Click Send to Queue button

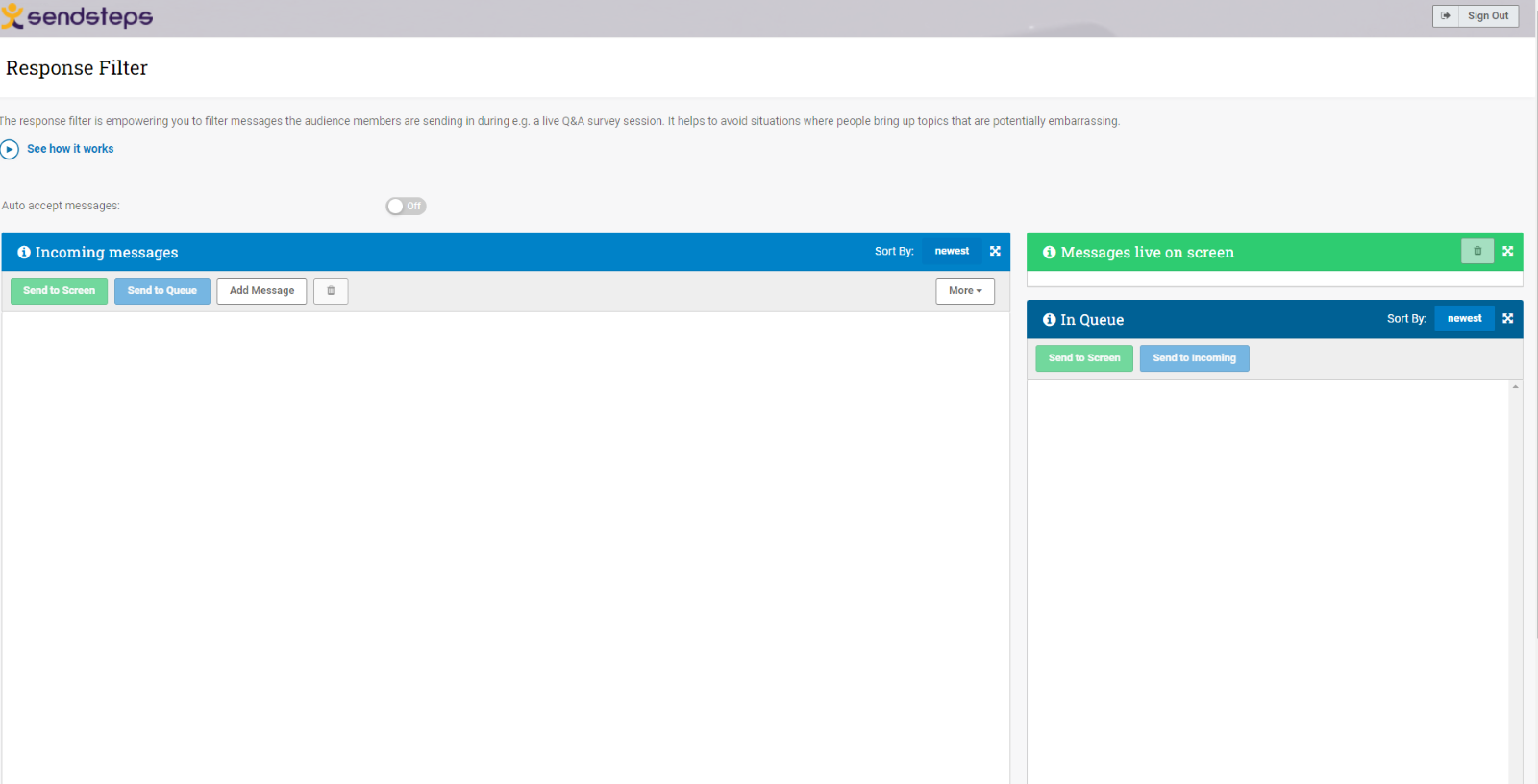click(x=161, y=291)
